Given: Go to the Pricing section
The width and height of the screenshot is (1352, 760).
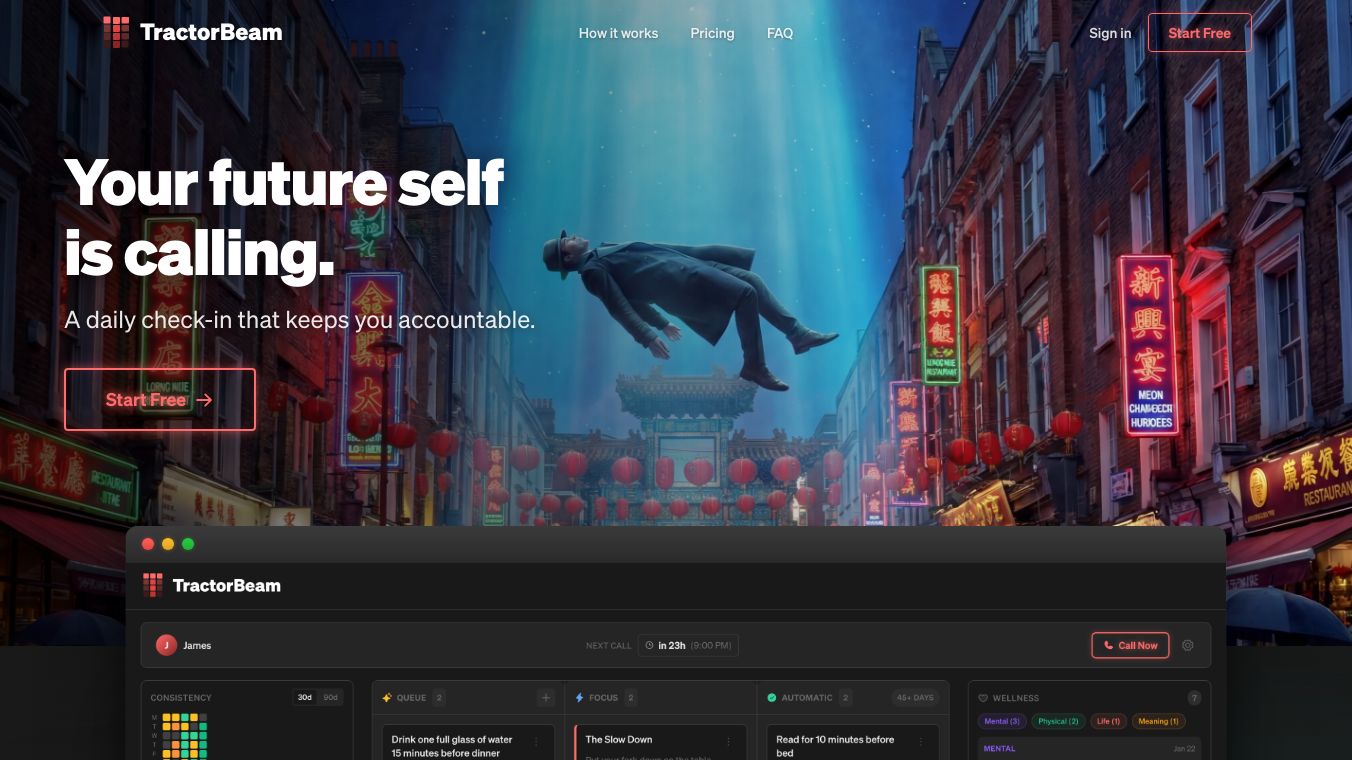Looking at the screenshot, I should point(712,33).
